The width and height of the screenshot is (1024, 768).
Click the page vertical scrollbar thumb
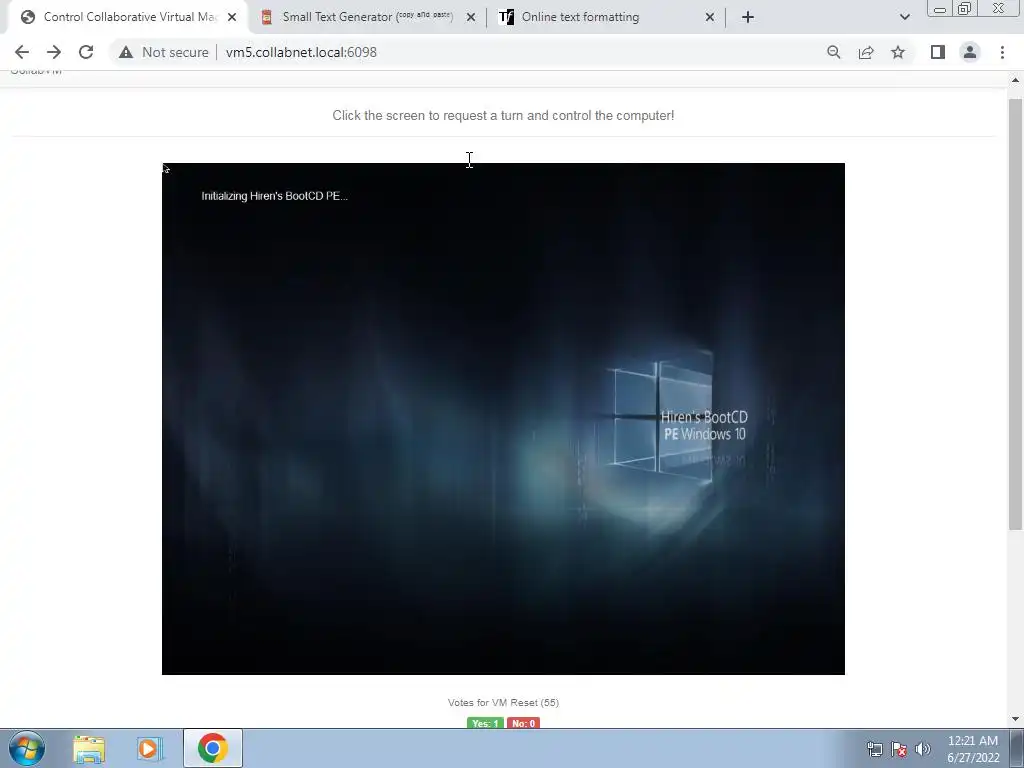pos(1015,313)
